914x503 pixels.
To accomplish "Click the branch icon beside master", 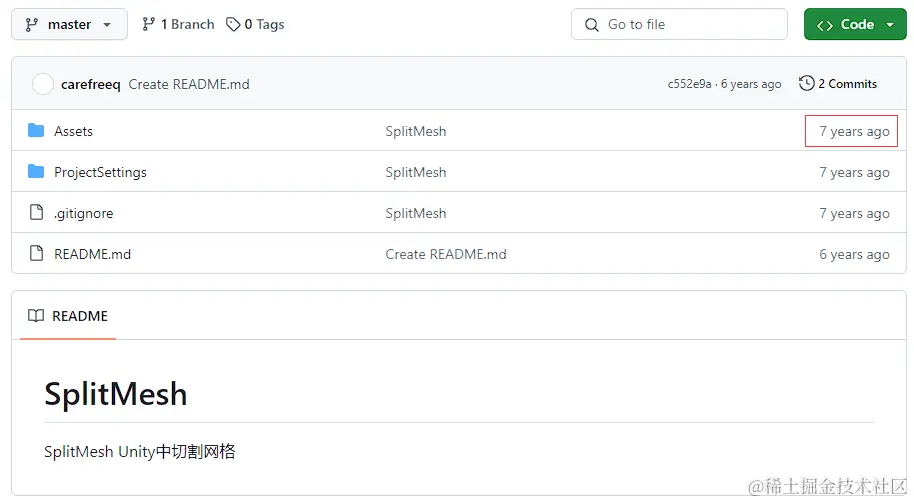I will [32, 24].
